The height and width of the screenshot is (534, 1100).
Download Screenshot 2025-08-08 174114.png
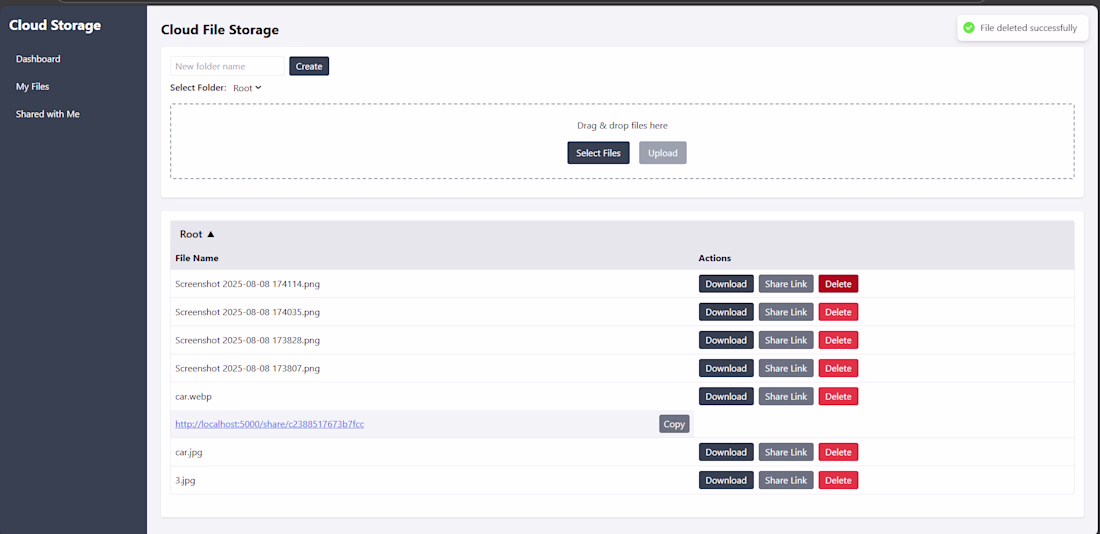pos(726,284)
